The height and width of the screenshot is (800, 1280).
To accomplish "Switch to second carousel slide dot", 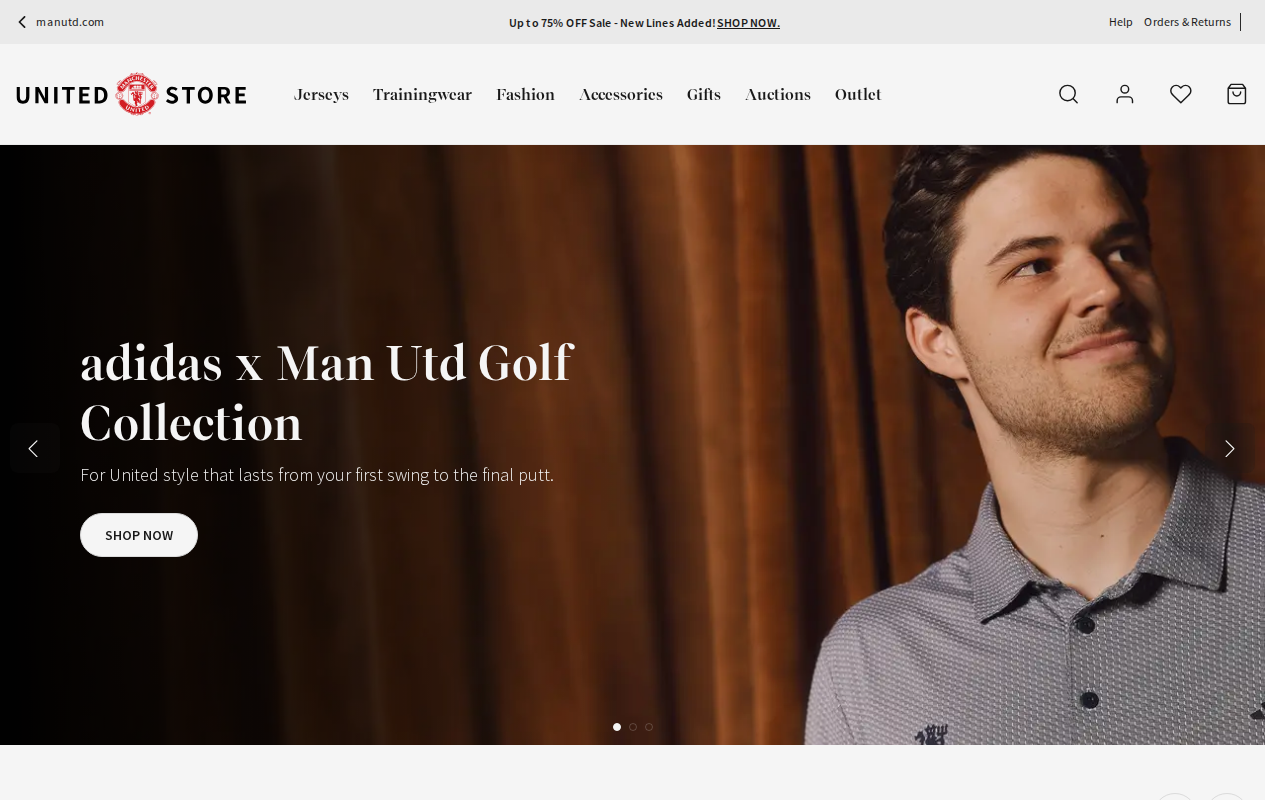I will tap(633, 727).
